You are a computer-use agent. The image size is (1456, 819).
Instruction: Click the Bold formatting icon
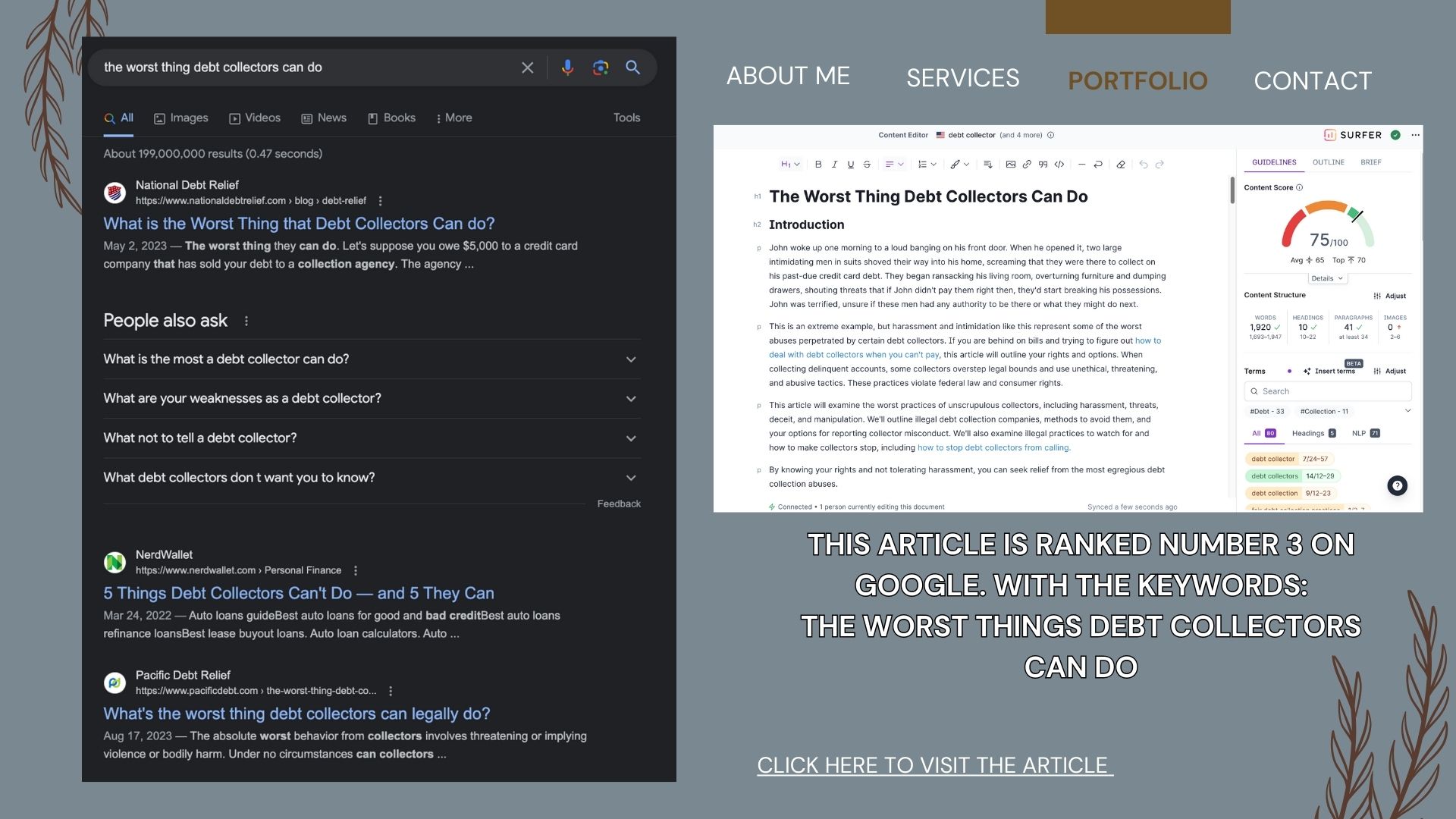pos(818,165)
